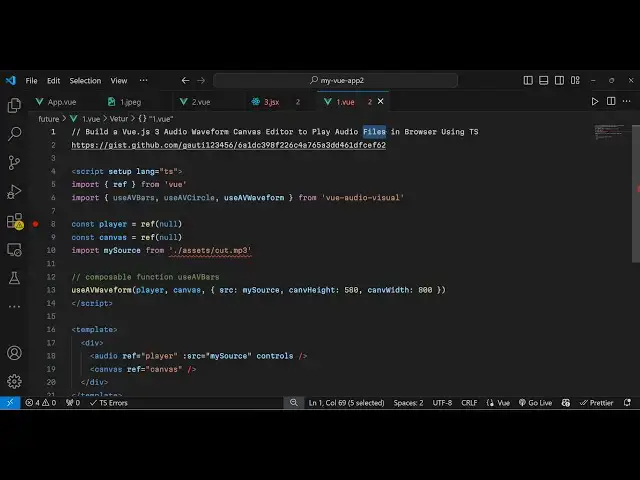Screen dimensions: 640x480
Task: Click the minimap code overview
Action: [610, 132]
